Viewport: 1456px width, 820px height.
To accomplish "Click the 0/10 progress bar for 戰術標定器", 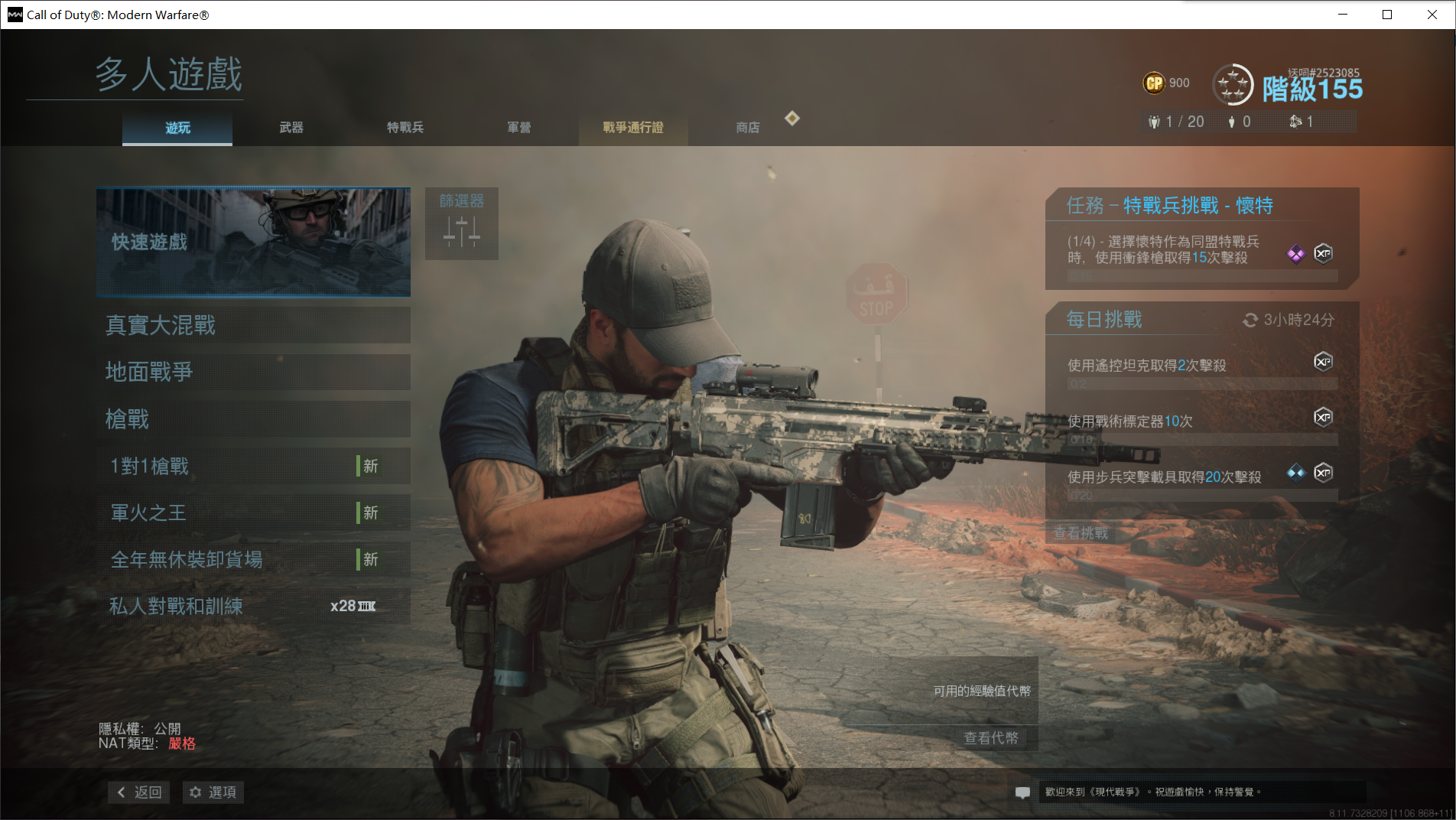I will point(1202,440).
